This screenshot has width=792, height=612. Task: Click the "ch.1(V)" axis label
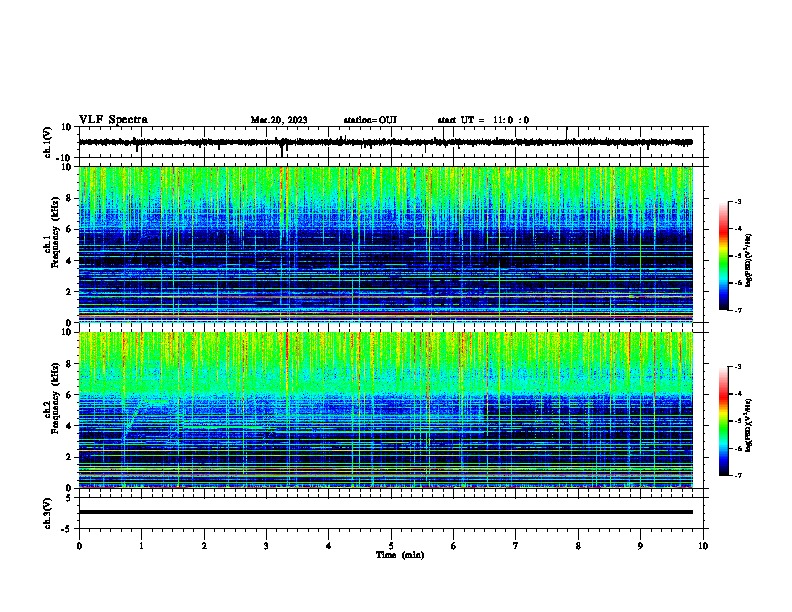[x=48, y=142]
